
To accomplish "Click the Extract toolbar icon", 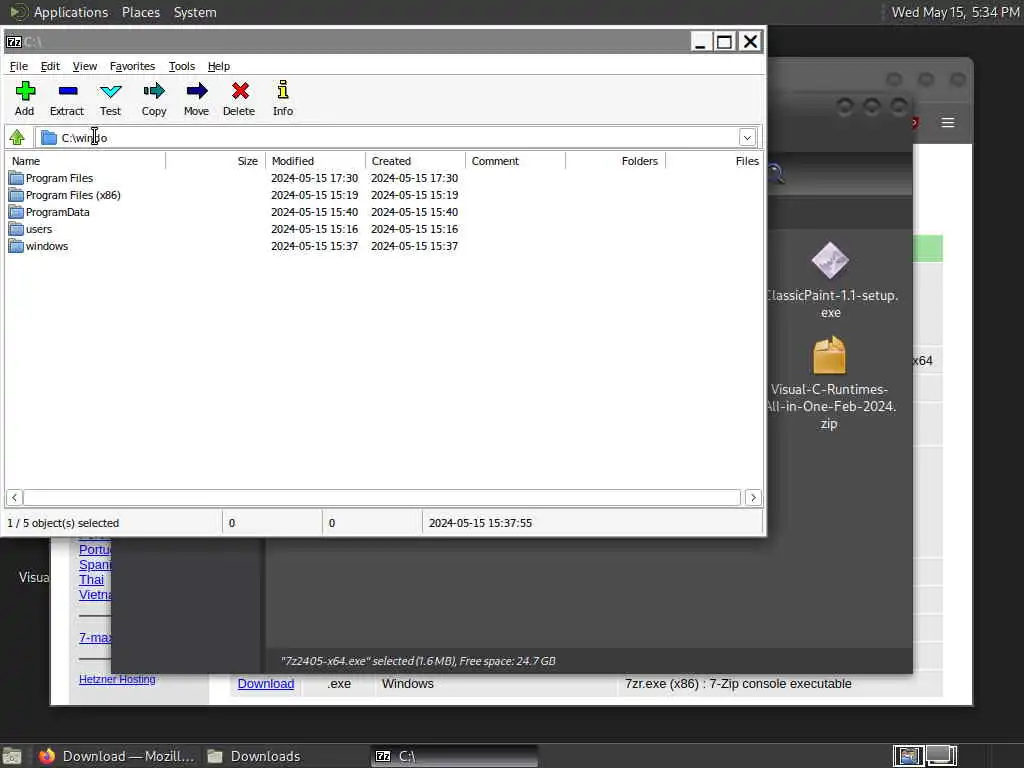I will click(67, 91).
